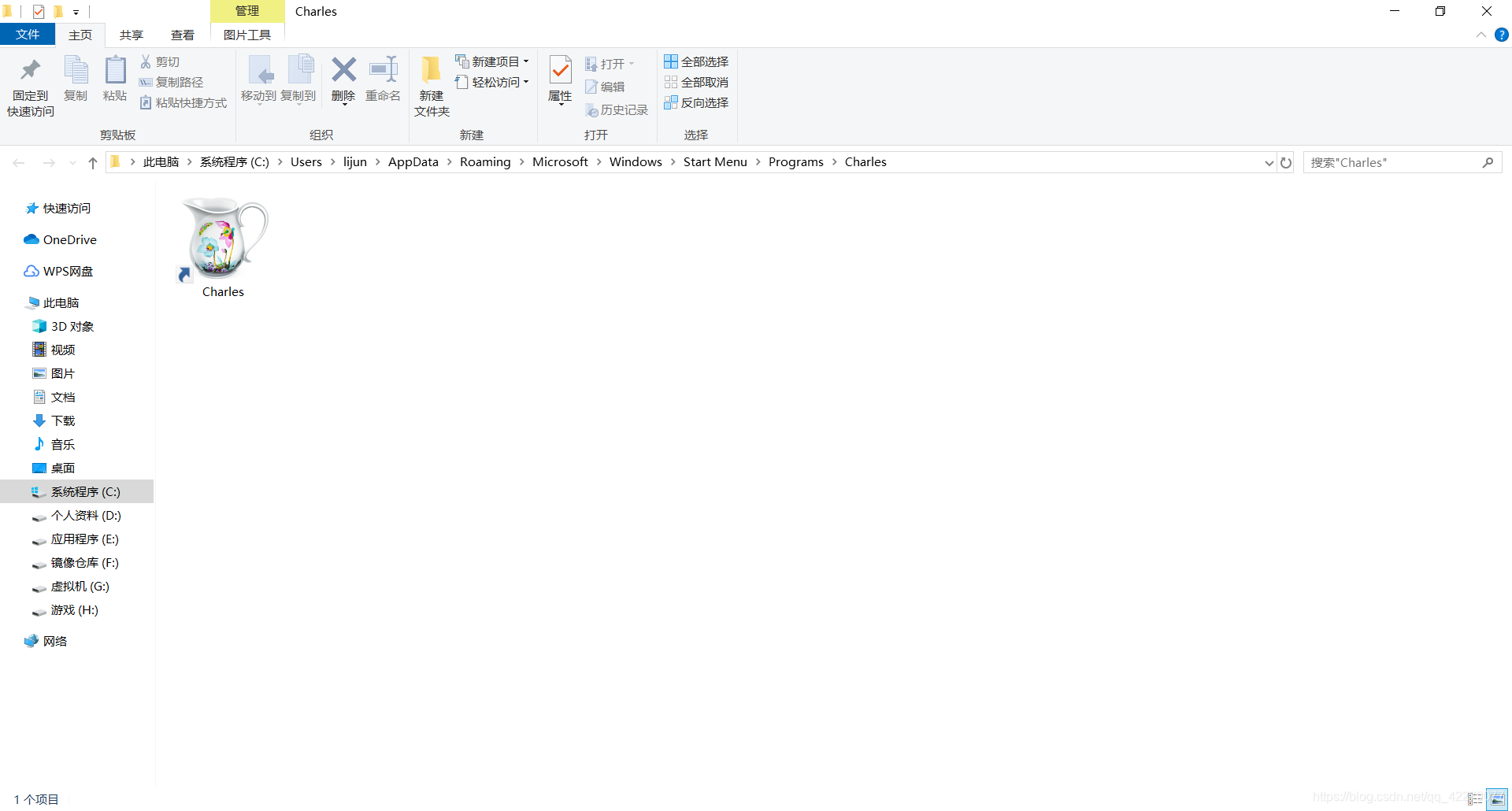1512x811 pixels.
Task: Click the Help question mark icon
Action: click(x=1501, y=35)
